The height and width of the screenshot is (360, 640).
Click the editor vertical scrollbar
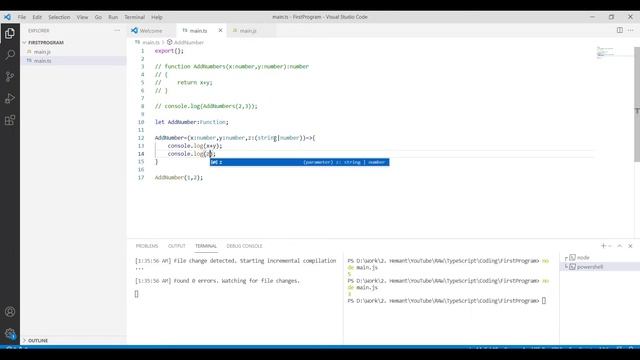(637, 104)
